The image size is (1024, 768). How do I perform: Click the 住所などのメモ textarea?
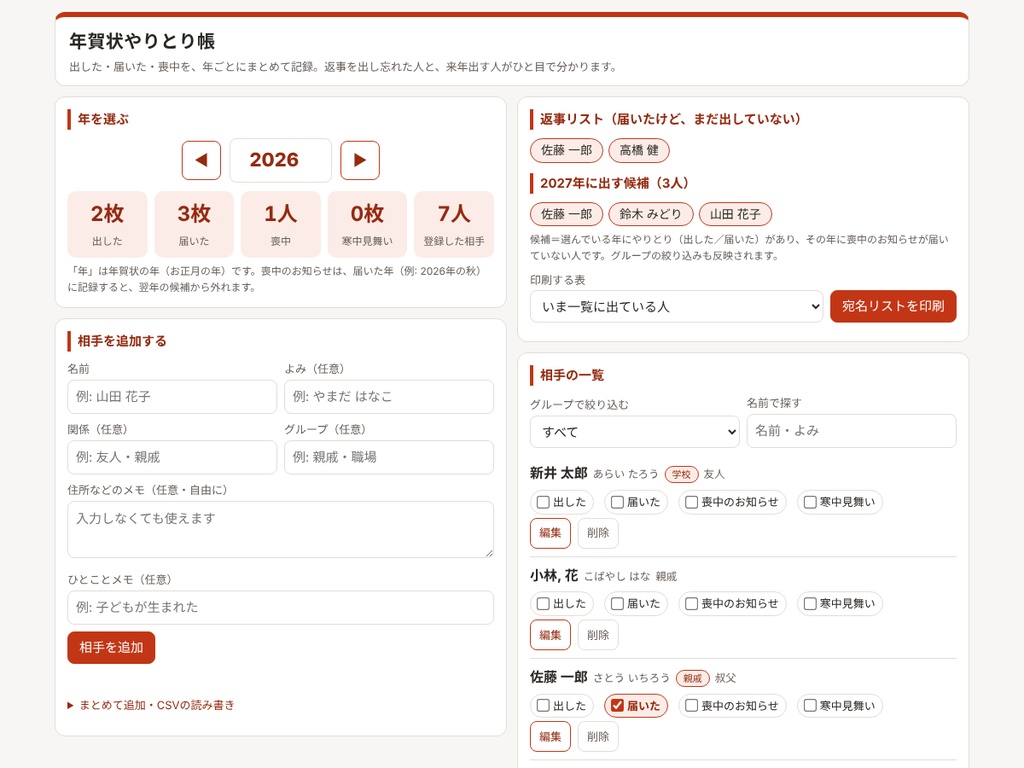[x=280, y=530]
